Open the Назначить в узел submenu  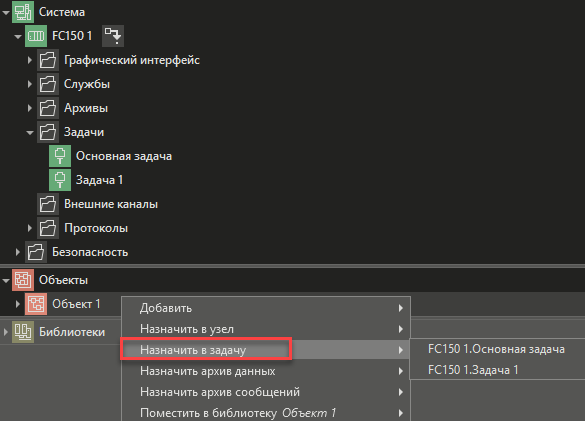pos(266,329)
